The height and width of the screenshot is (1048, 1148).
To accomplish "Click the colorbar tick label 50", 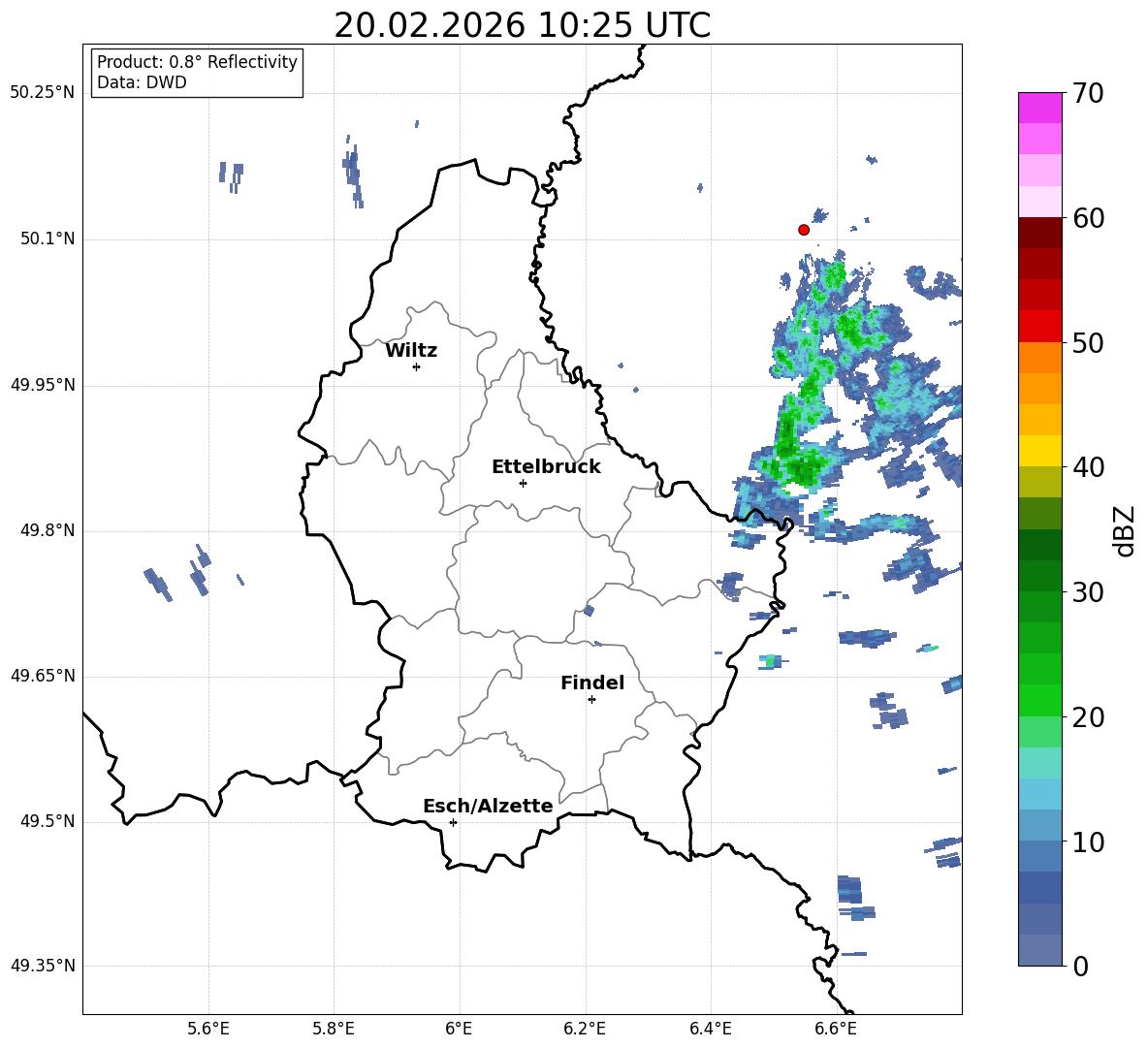I will [x=1088, y=342].
